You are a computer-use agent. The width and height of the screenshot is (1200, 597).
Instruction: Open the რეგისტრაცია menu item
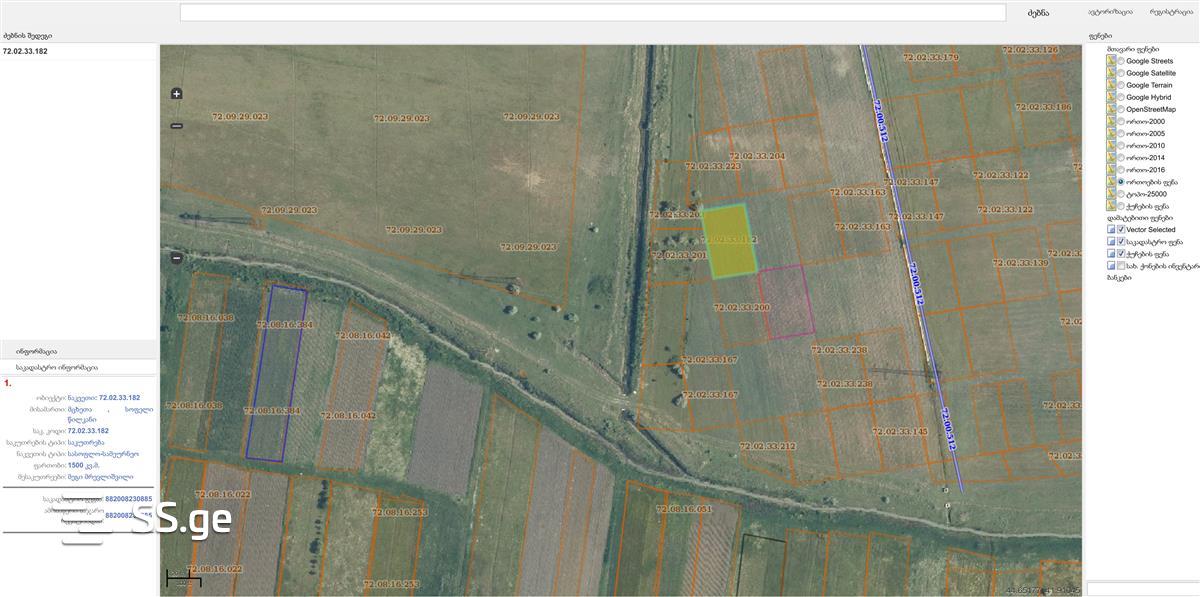(x=1171, y=12)
